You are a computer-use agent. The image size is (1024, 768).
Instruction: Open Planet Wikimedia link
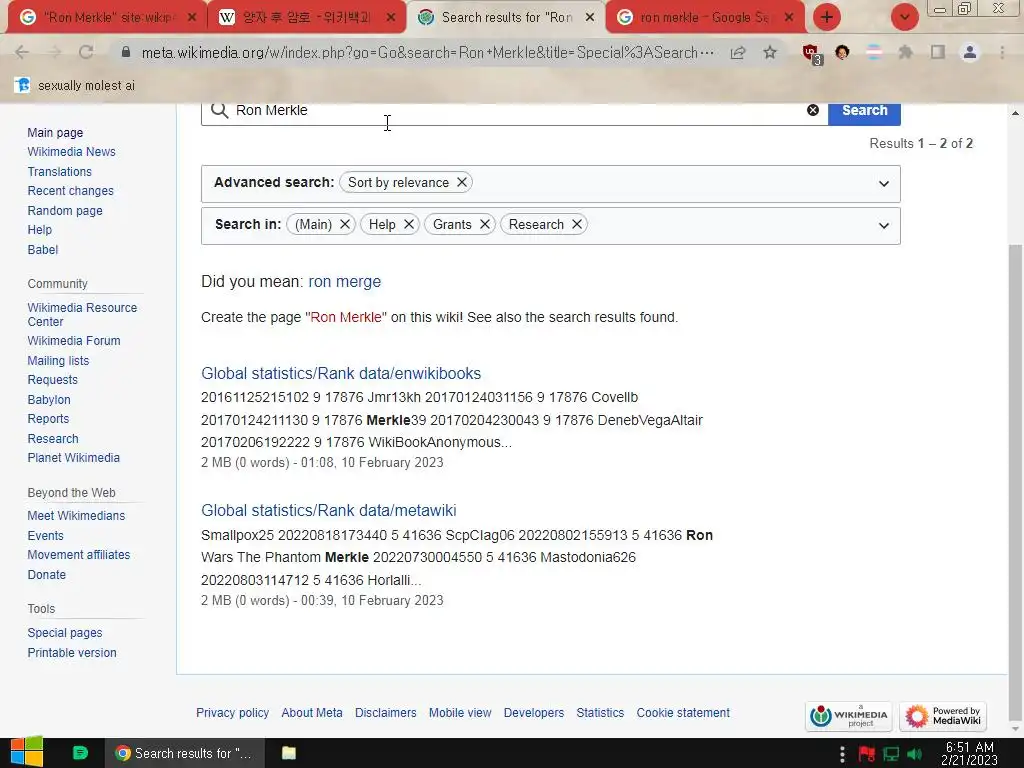click(73, 458)
